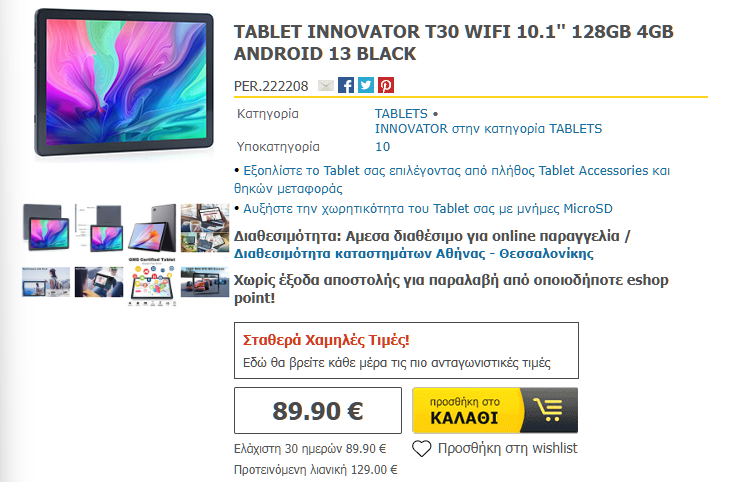Image resolution: width=750 pixels, height=482 pixels.
Task: Click Προσθήκη στη wishlist text
Action: point(507,448)
